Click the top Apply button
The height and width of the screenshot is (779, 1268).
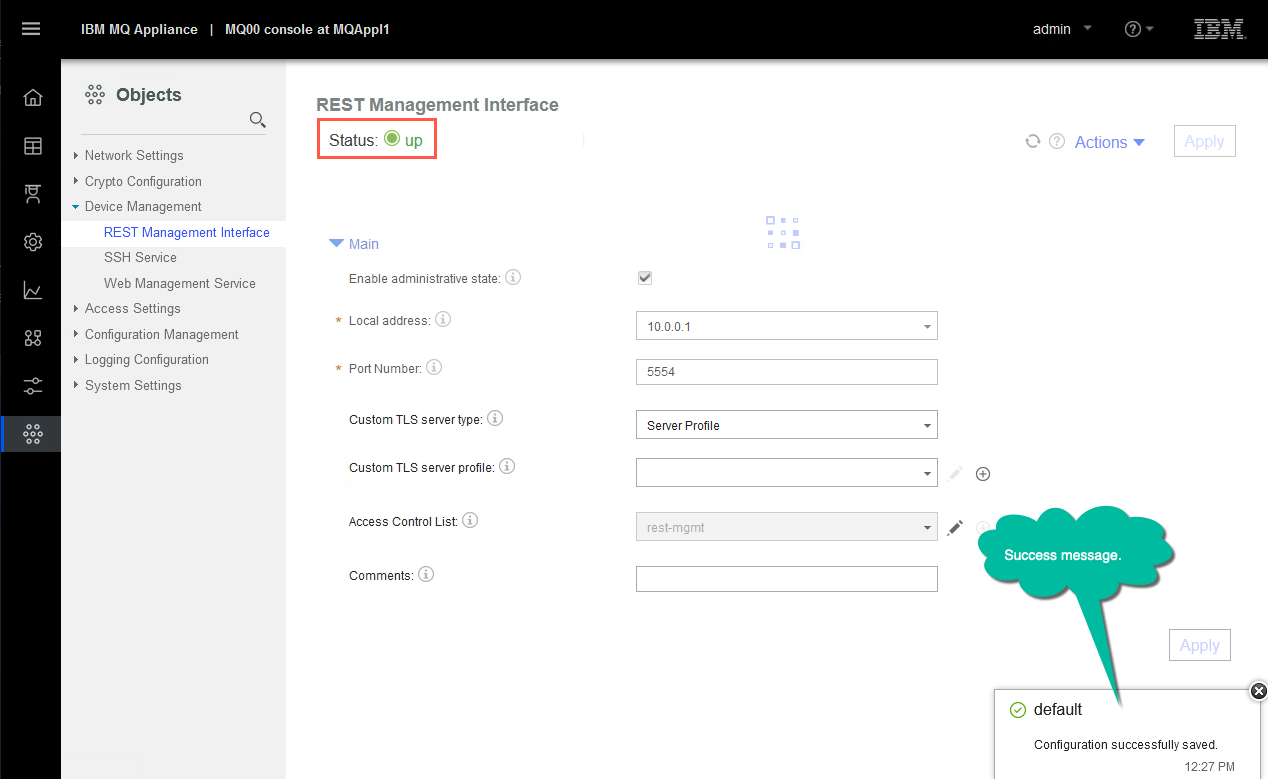(1205, 141)
